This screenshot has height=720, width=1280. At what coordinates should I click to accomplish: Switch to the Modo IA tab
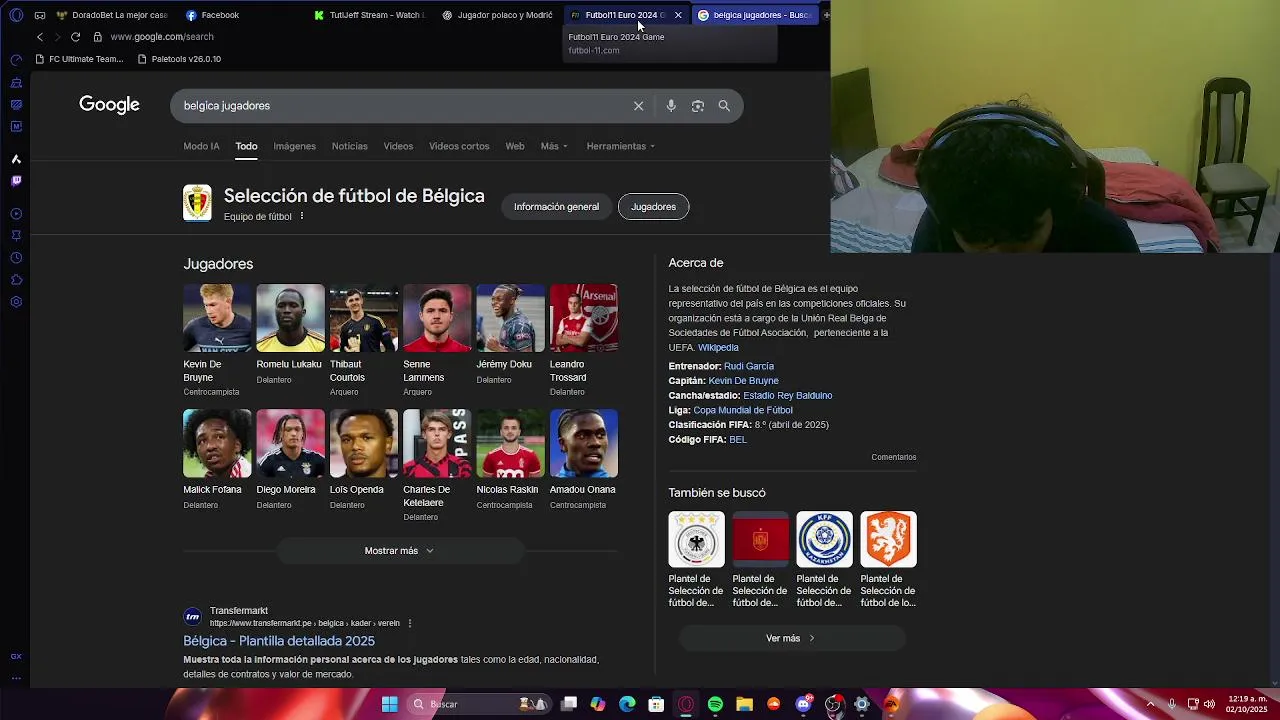point(201,146)
